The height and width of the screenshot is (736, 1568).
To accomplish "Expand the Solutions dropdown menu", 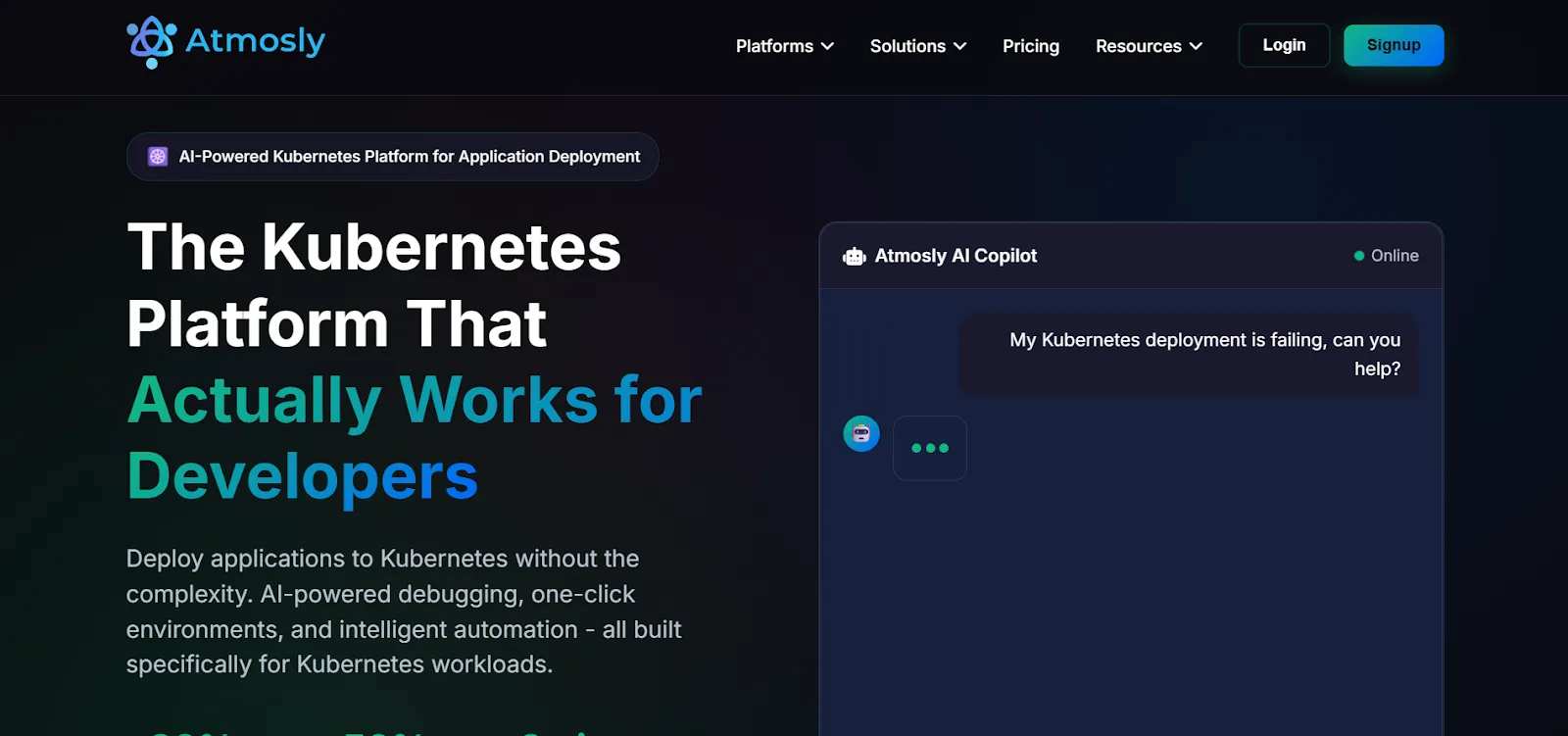I will [x=918, y=46].
